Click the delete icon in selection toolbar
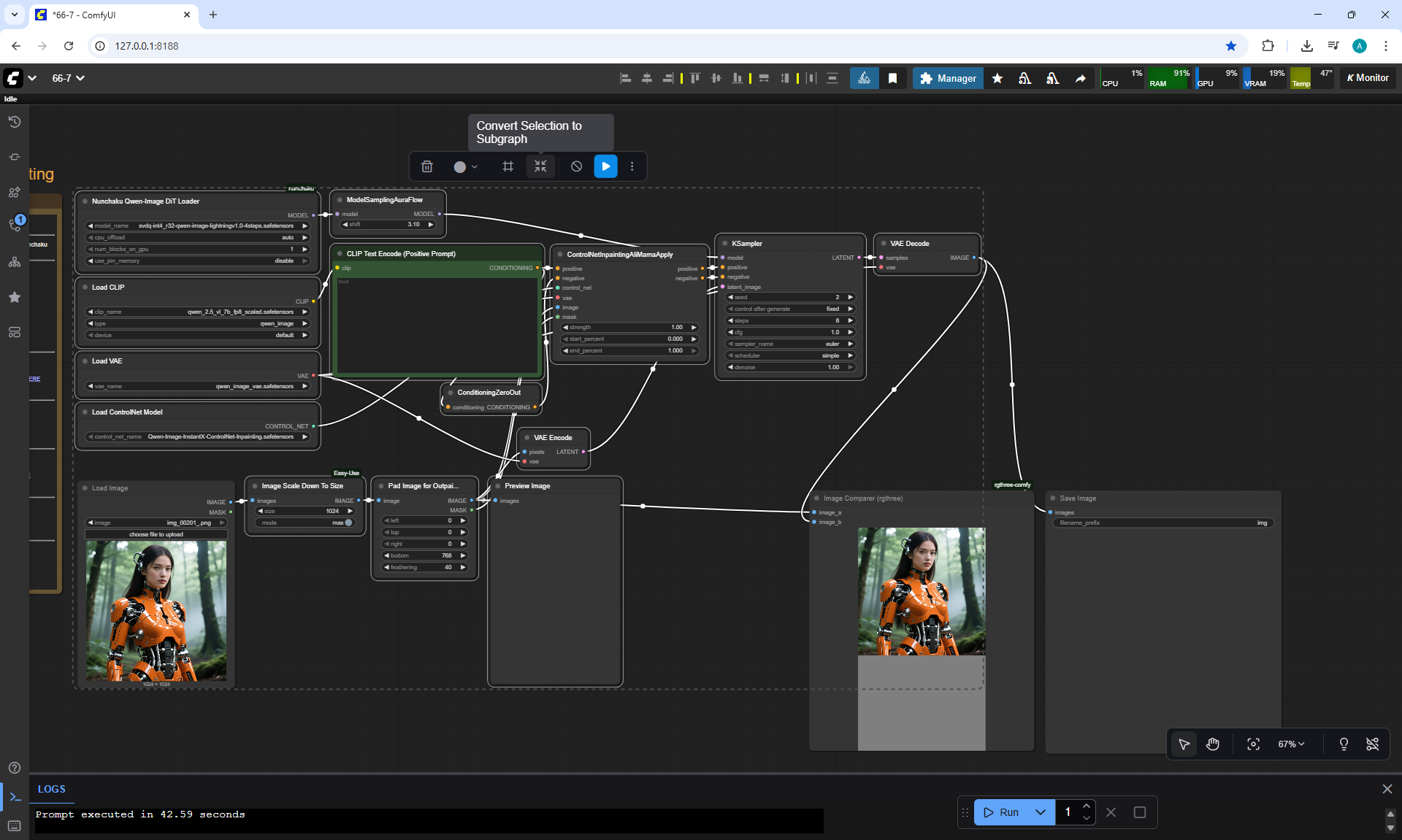Screen dimensions: 1402x840 pos(427,166)
